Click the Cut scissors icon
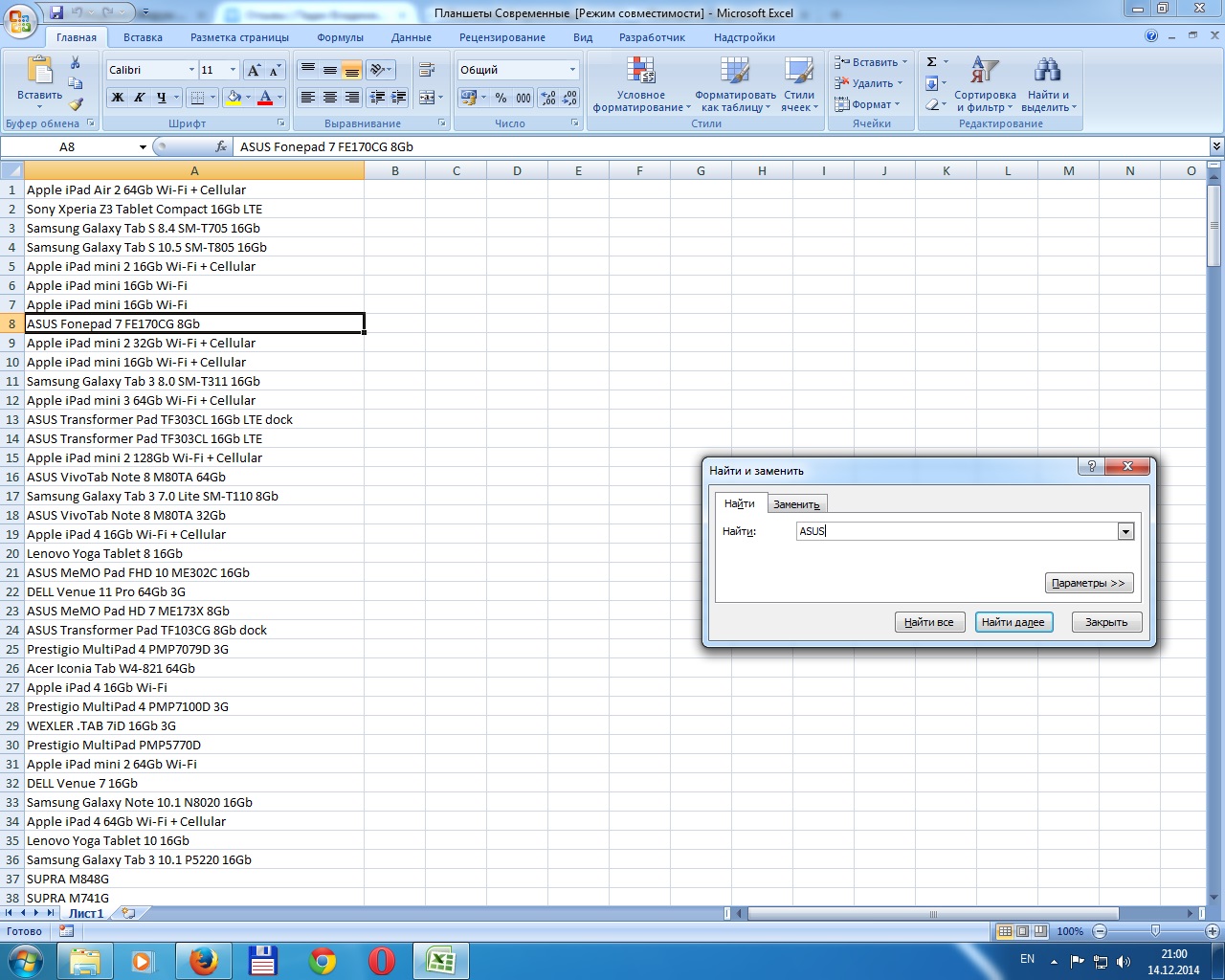This screenshot has height=980, width=1225. pyautogui.click(x=76, y=62)
